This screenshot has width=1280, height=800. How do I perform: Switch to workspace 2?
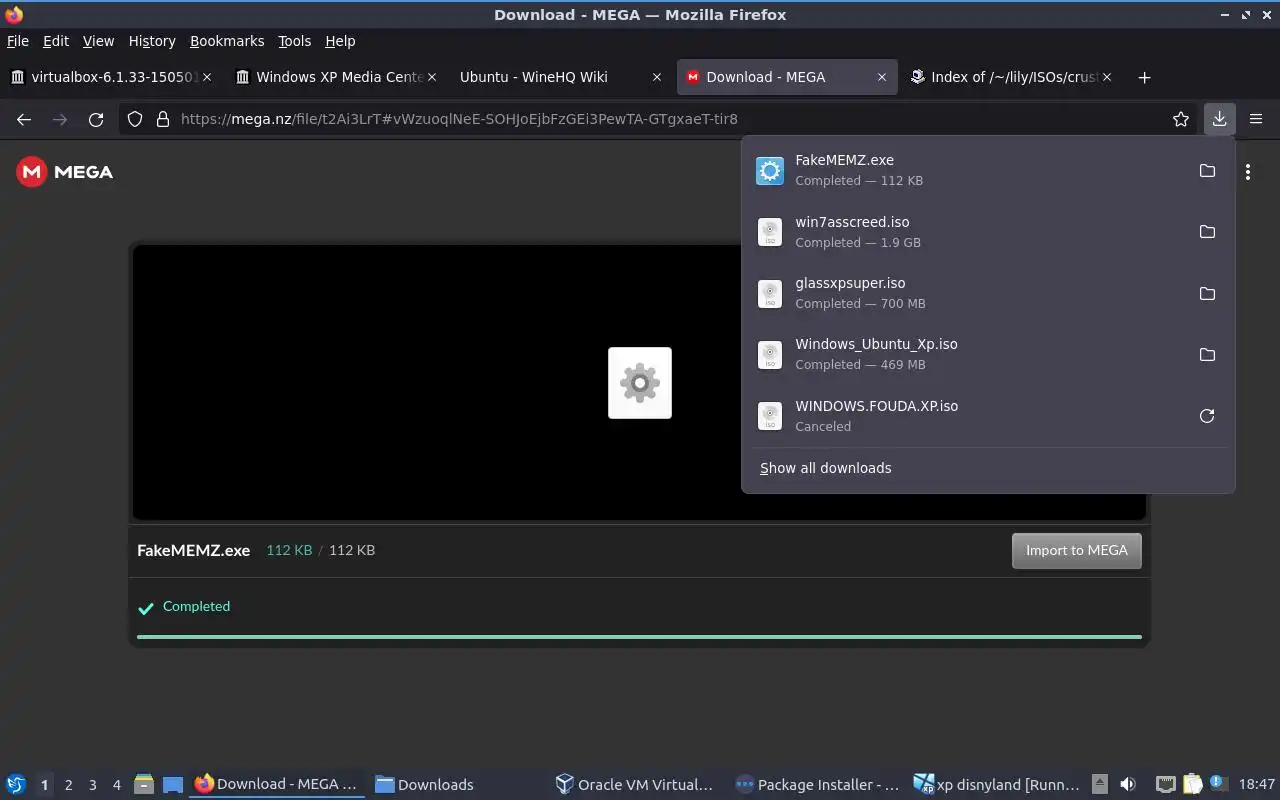[68, 785]
